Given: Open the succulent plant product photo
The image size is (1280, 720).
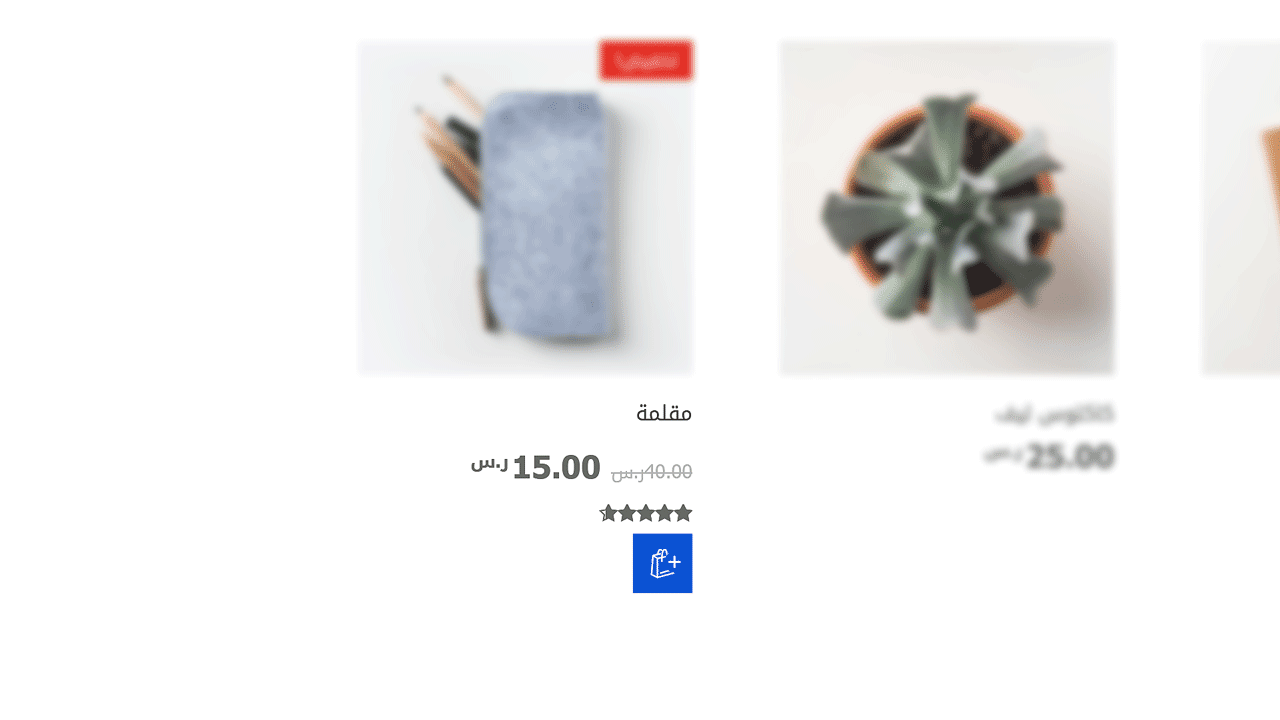Looking at the screenshot, I should point(947,208).
